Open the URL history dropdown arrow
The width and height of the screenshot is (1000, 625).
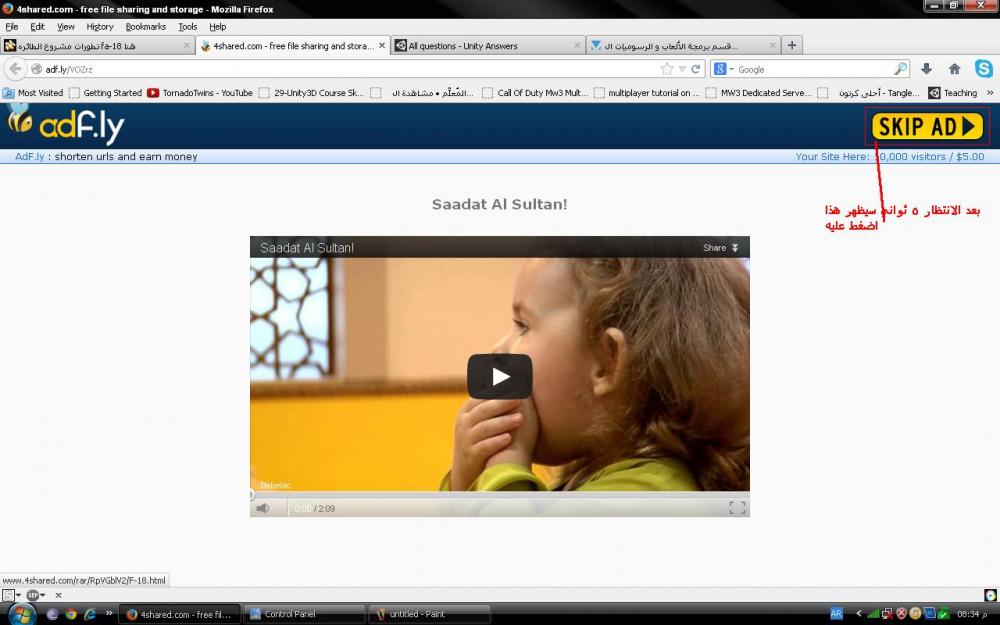pos(682,70)
